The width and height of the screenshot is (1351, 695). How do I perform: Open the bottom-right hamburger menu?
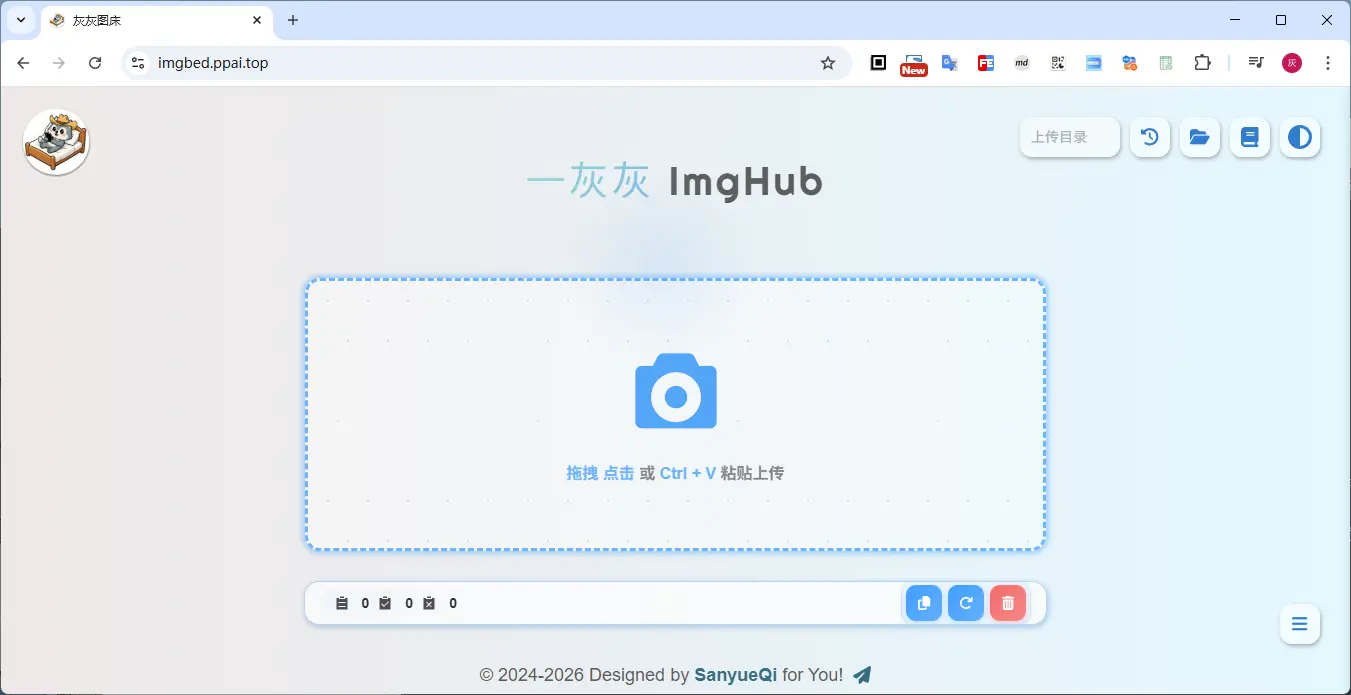pyautogui.click(x=1299, y=623)
